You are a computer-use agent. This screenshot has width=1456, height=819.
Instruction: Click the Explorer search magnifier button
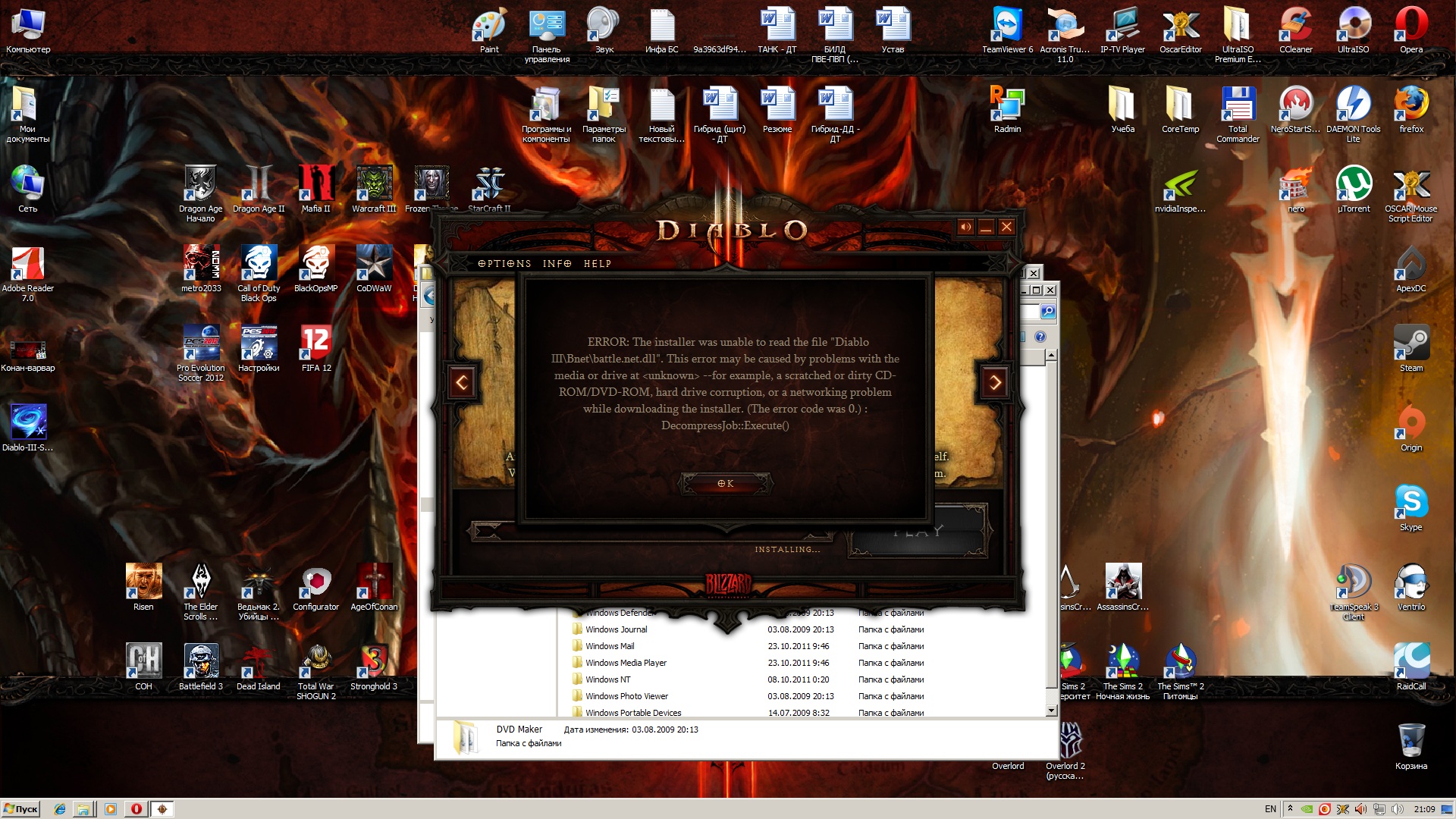point(1047,312)
